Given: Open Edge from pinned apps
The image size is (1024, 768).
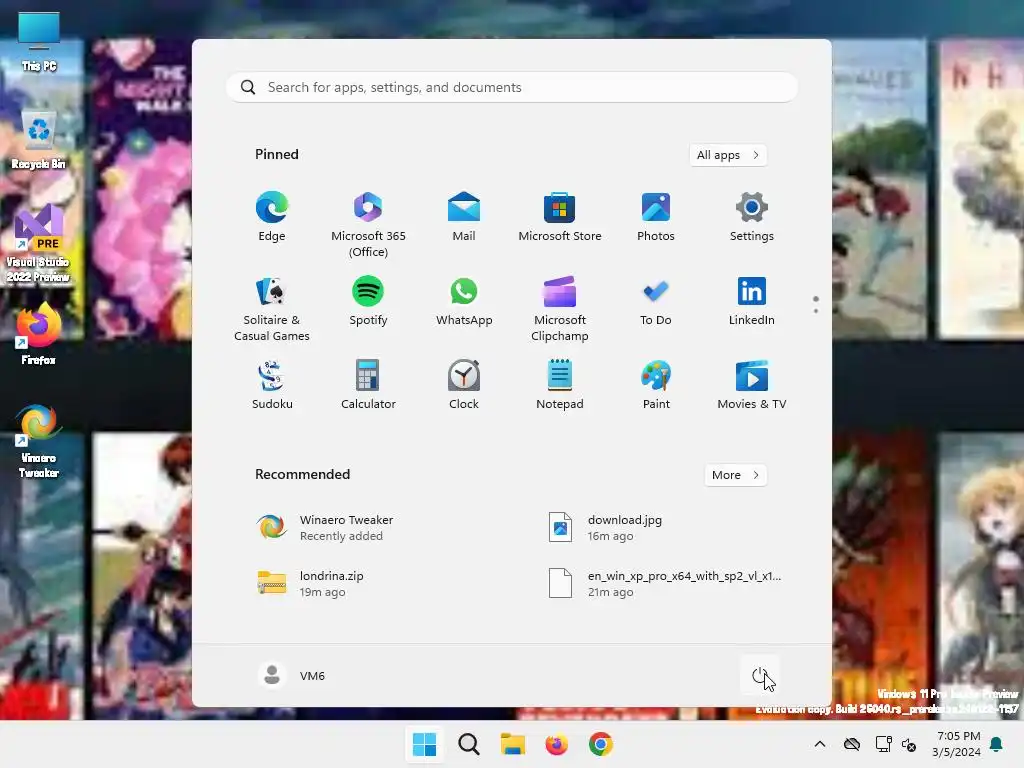Looking at the screenshot, I should pyautogui.click(x=272, y=217).
